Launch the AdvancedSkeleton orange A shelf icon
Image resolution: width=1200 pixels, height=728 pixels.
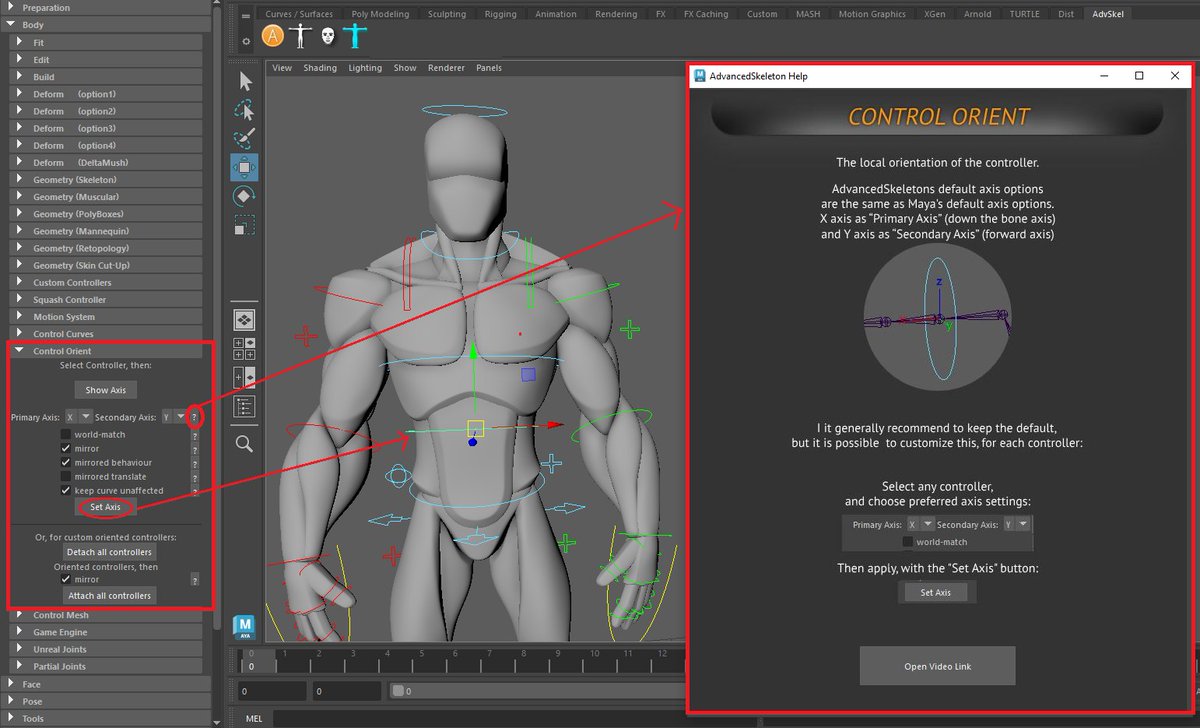(272, 36)
